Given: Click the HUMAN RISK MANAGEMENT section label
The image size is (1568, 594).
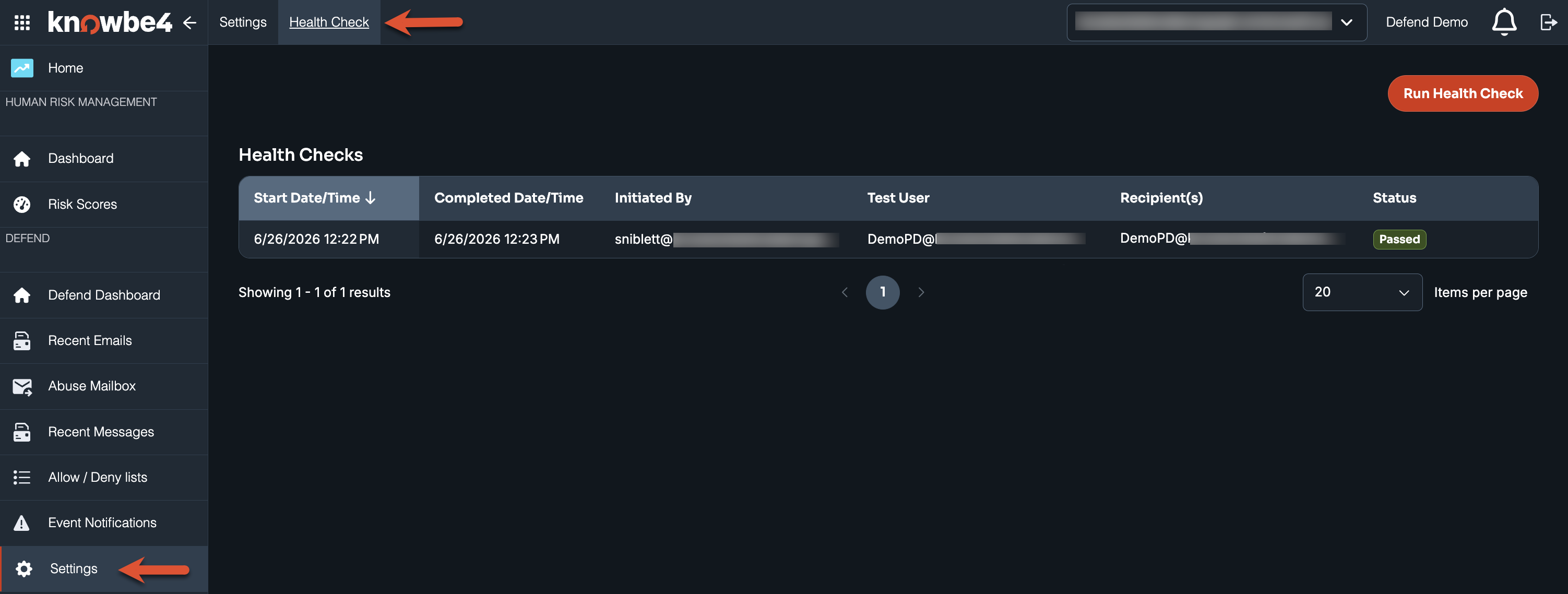Looking at the screenshot, I should pos(81,102).
